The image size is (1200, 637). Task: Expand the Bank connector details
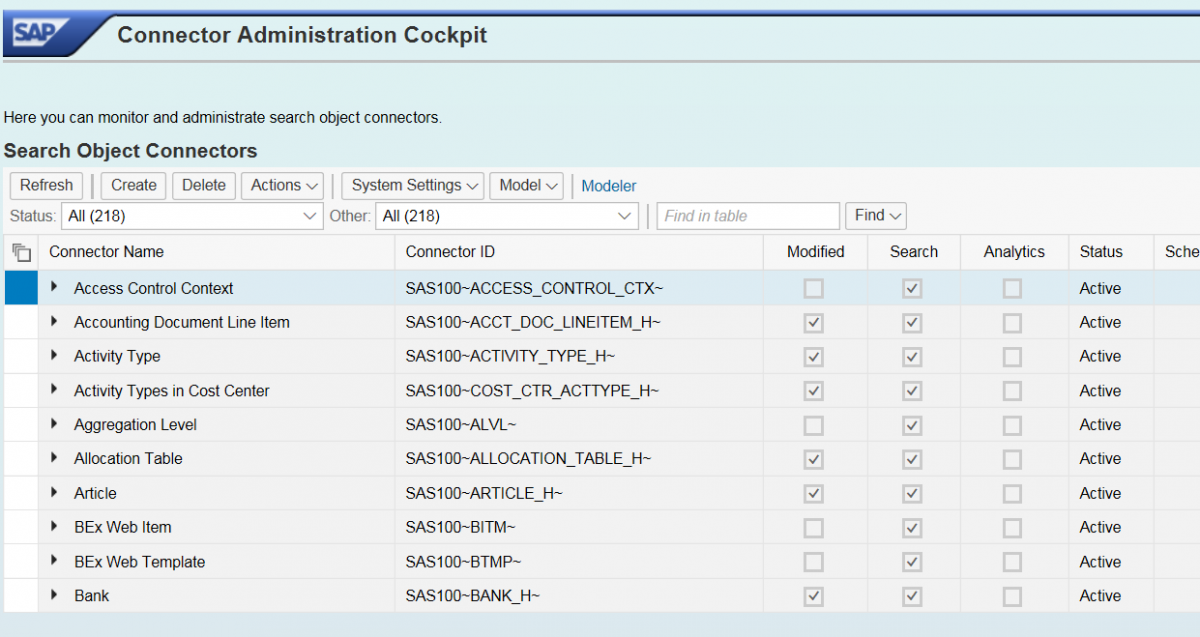tap(56, 595)
